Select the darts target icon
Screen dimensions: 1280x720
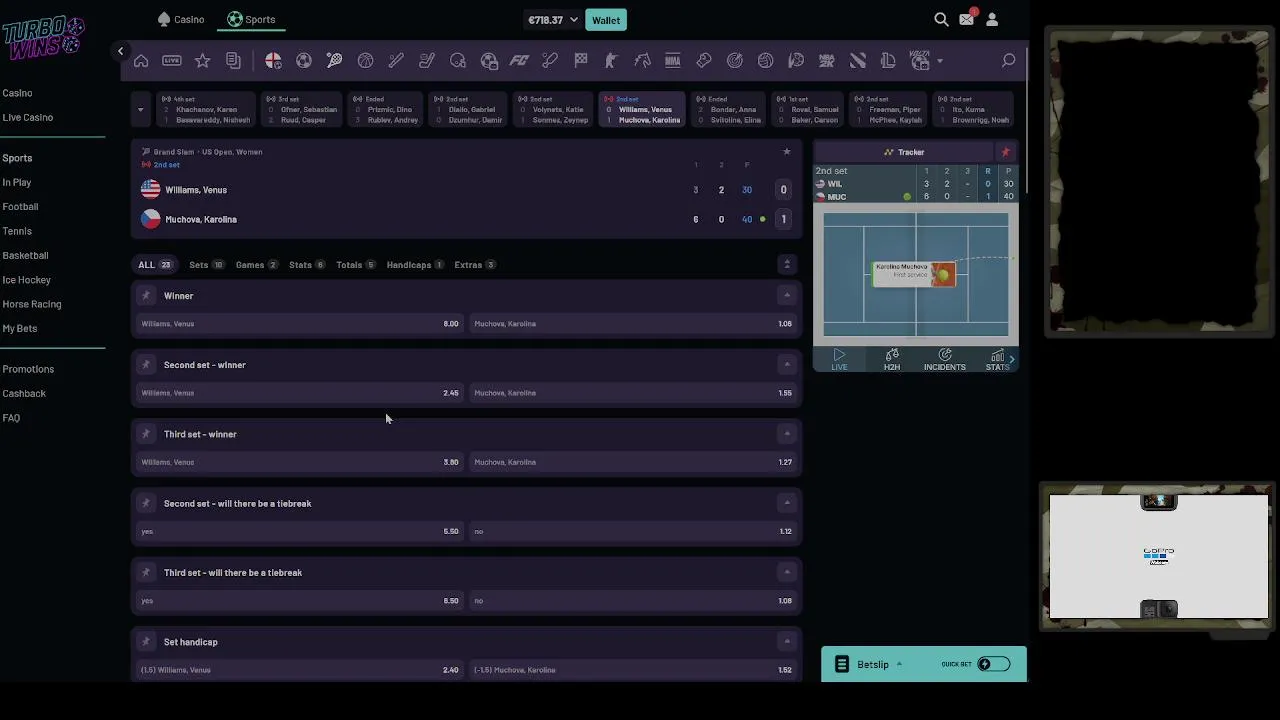(735, 61)
